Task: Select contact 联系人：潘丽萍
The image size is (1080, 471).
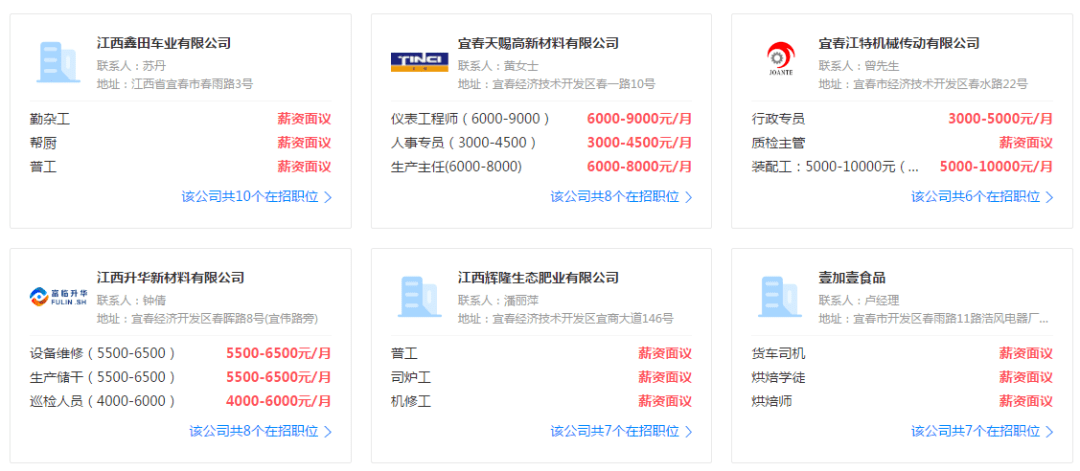Action: 498,301
